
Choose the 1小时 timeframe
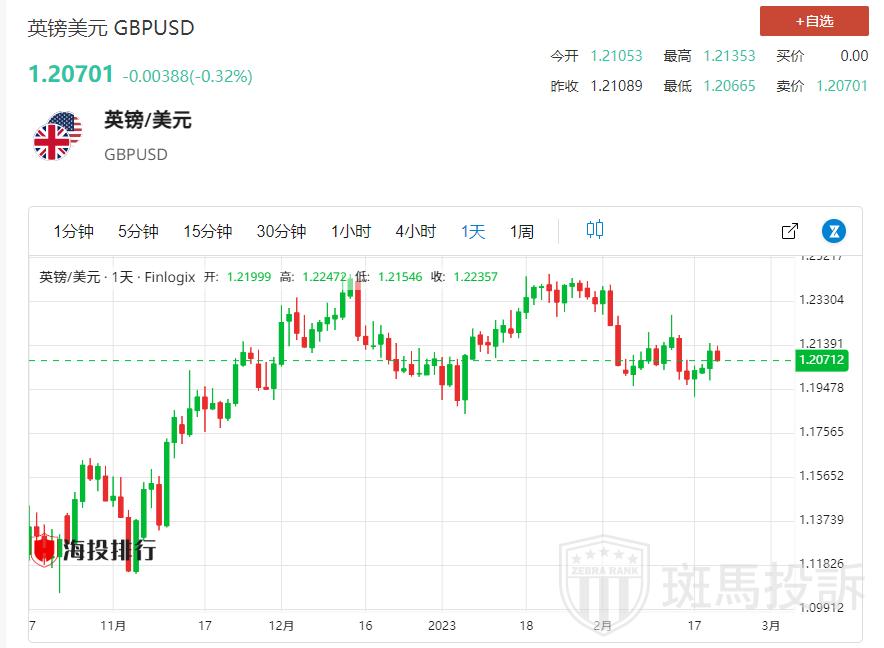pyautogui.click(x=351, y=232)
